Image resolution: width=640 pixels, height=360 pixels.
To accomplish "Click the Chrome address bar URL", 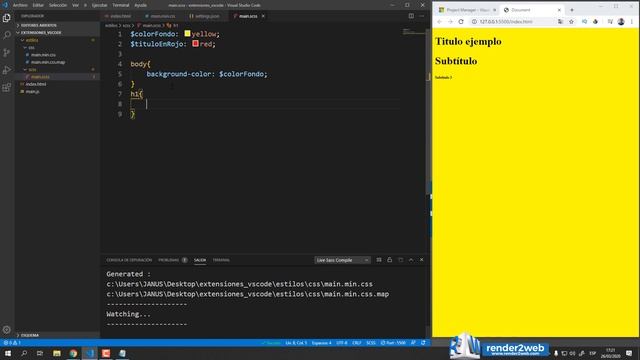I will click(506, 22).
